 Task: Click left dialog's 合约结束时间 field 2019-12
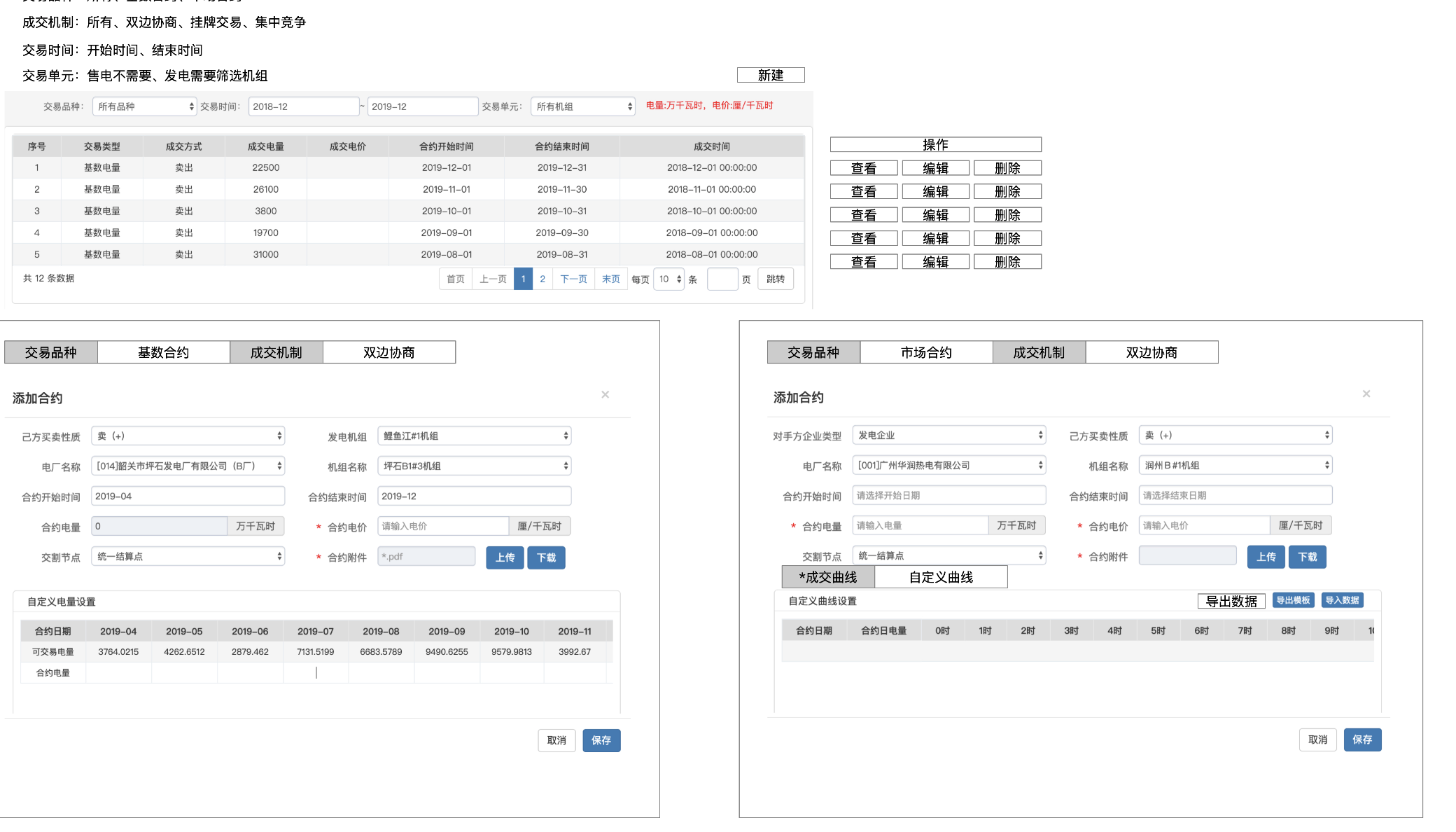tap(475, 496)
